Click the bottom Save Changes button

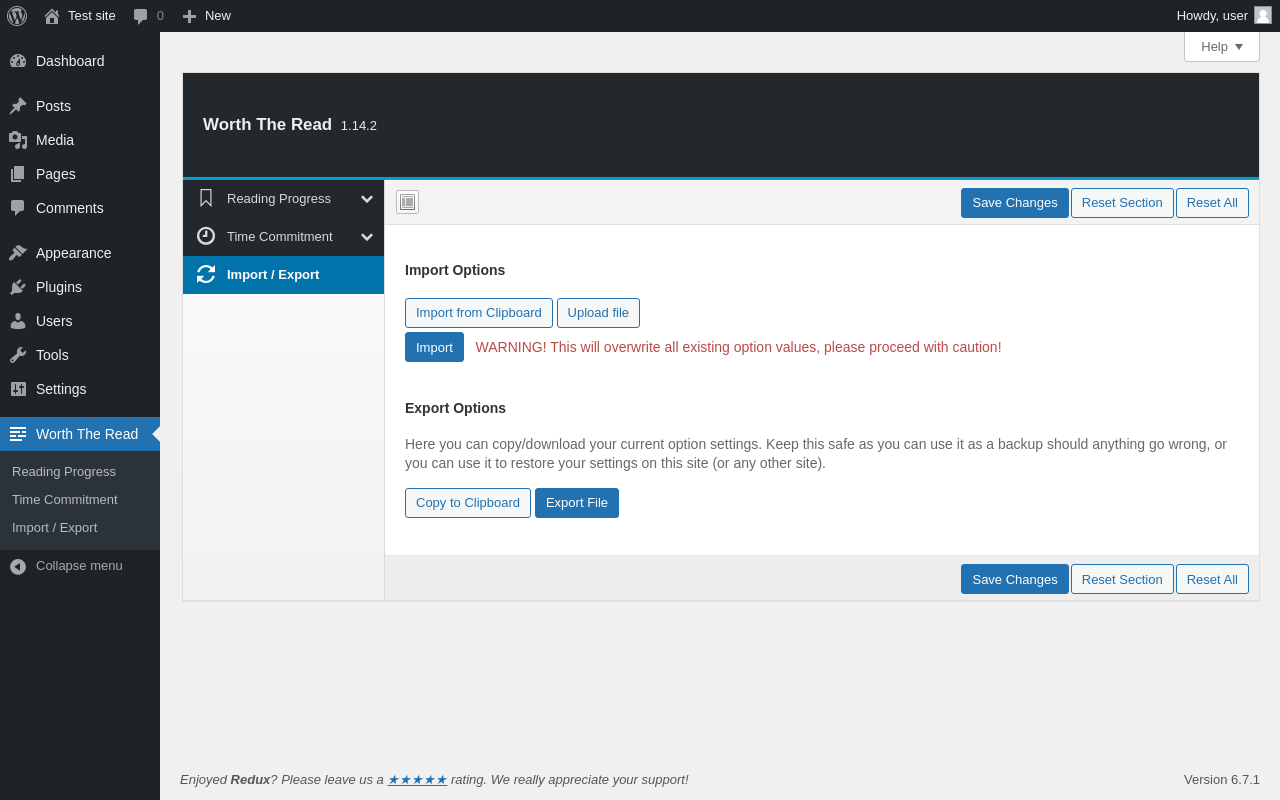coord(1015,579)
